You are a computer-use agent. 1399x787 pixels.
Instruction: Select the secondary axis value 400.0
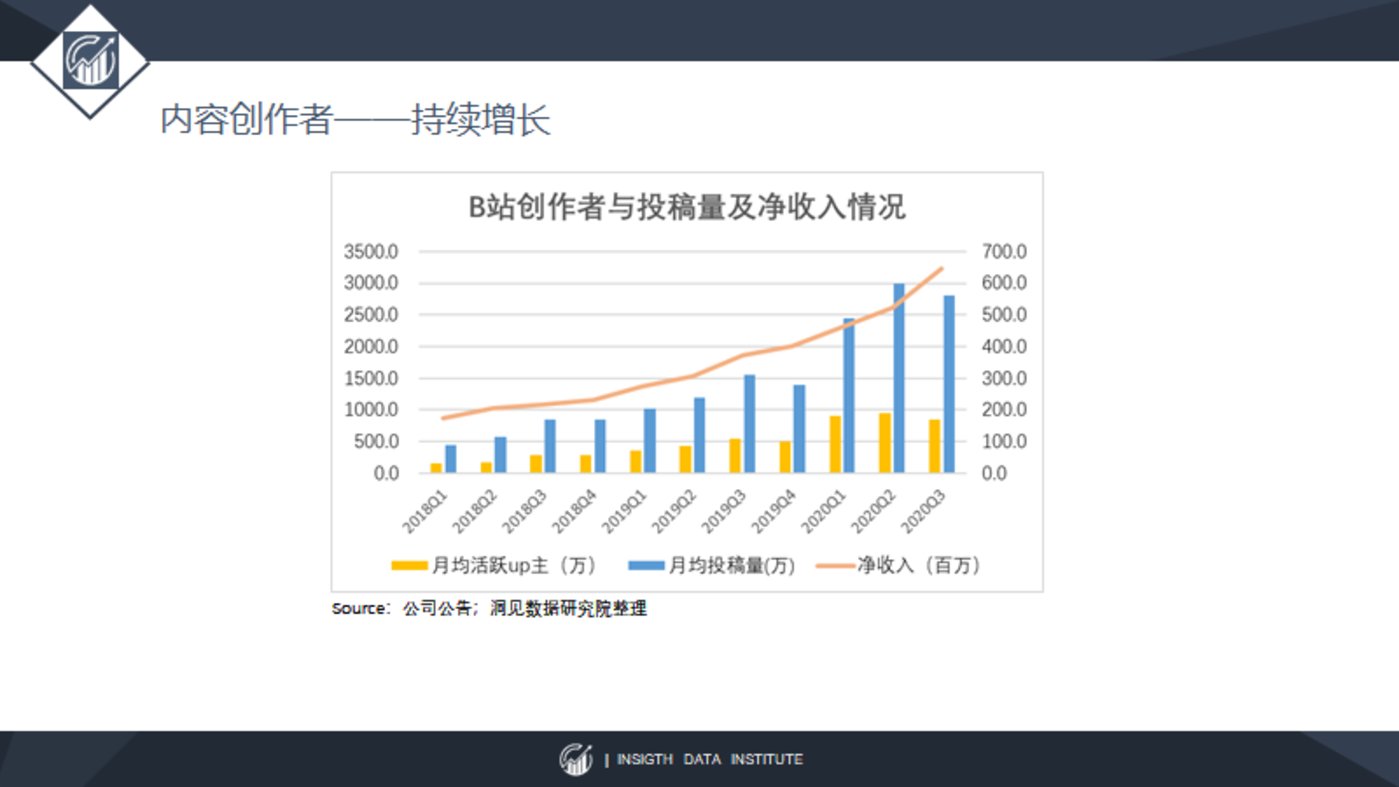pyautogui.click(x=1003, y=347)
